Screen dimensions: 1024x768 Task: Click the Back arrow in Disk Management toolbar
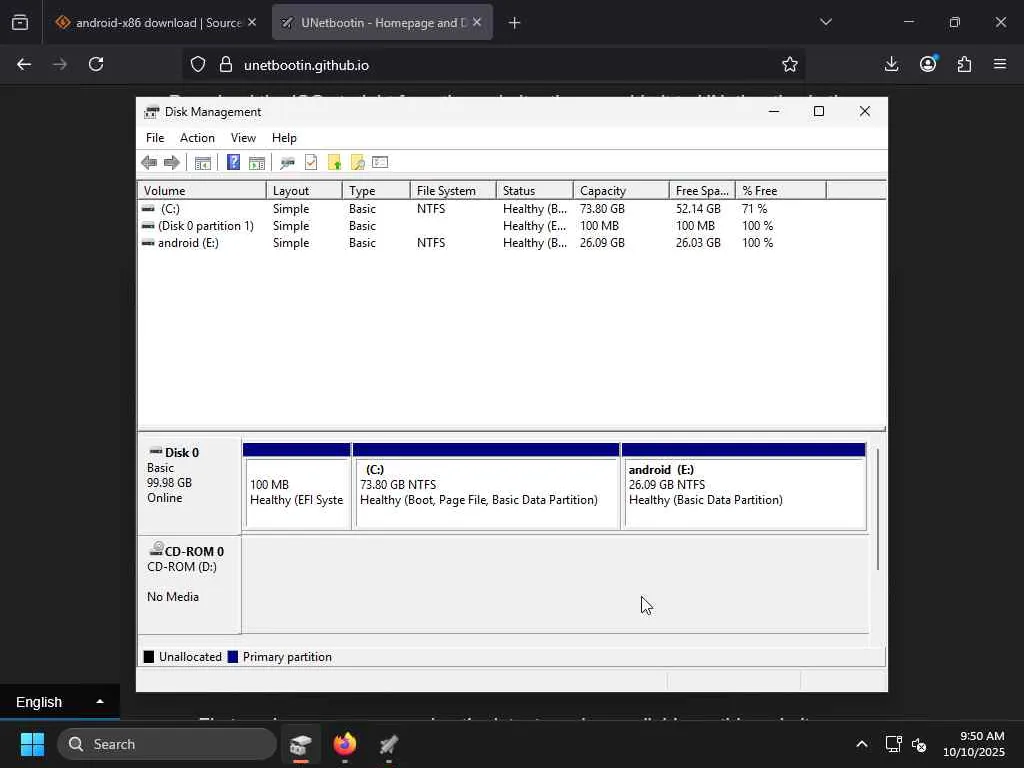pos(149,163)
